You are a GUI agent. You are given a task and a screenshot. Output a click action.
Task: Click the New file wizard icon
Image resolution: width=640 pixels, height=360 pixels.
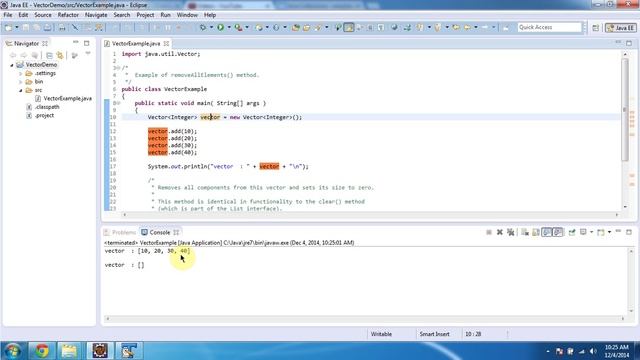point(8,27)
